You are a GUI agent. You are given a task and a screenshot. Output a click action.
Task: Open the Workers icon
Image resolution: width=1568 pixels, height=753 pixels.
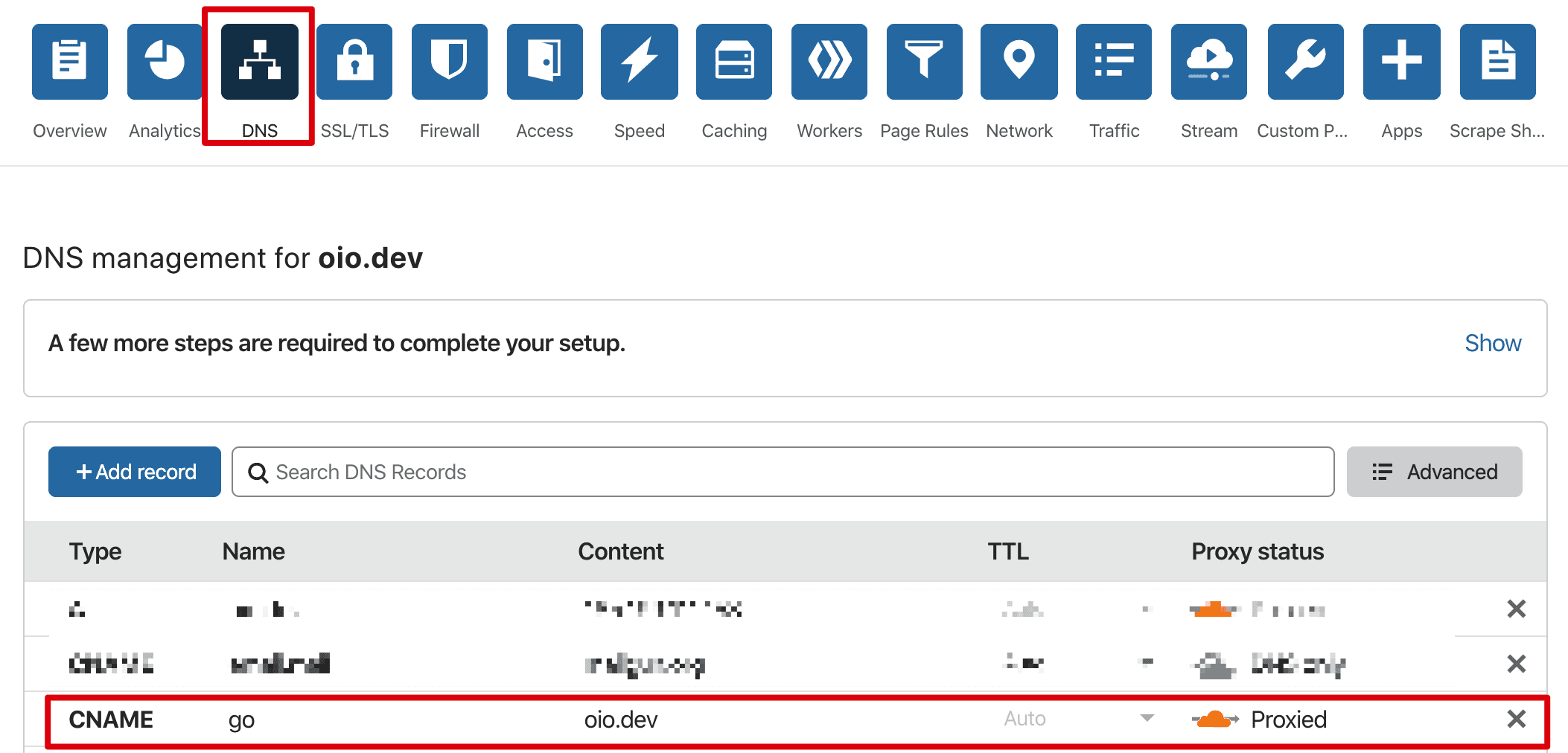[x=829, y=62]
